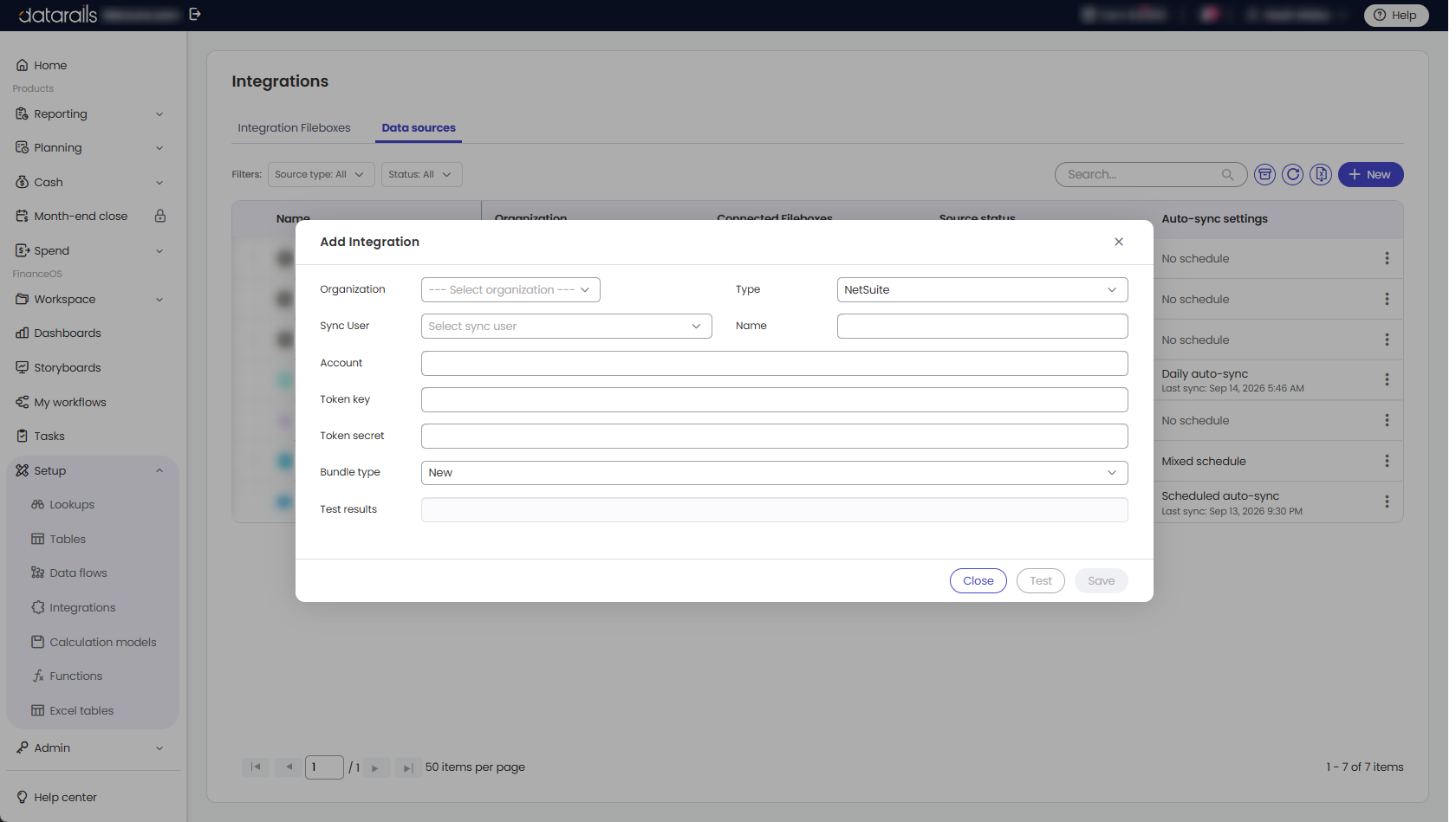The width and height of the screenshot is (1456, 822).
Task: Expand the Bundle type dropdown
Action: pyautogui.click(x=774, y=473)
